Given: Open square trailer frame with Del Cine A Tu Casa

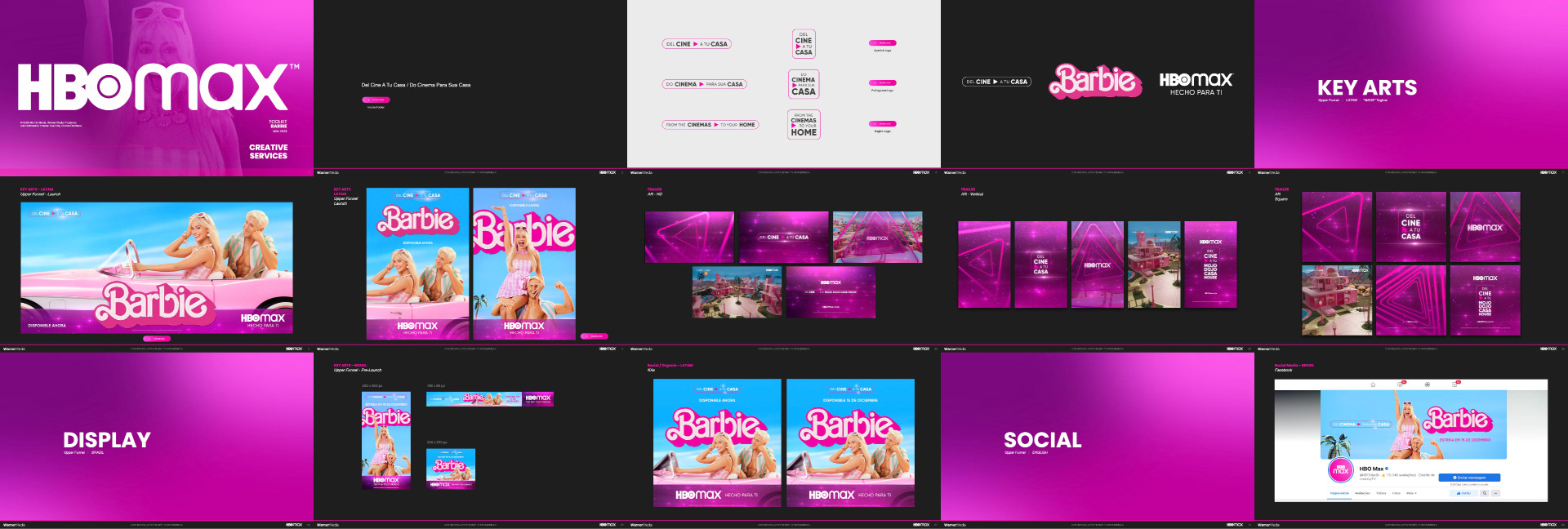Looking at the screenshot, I should click(1410, 227).
